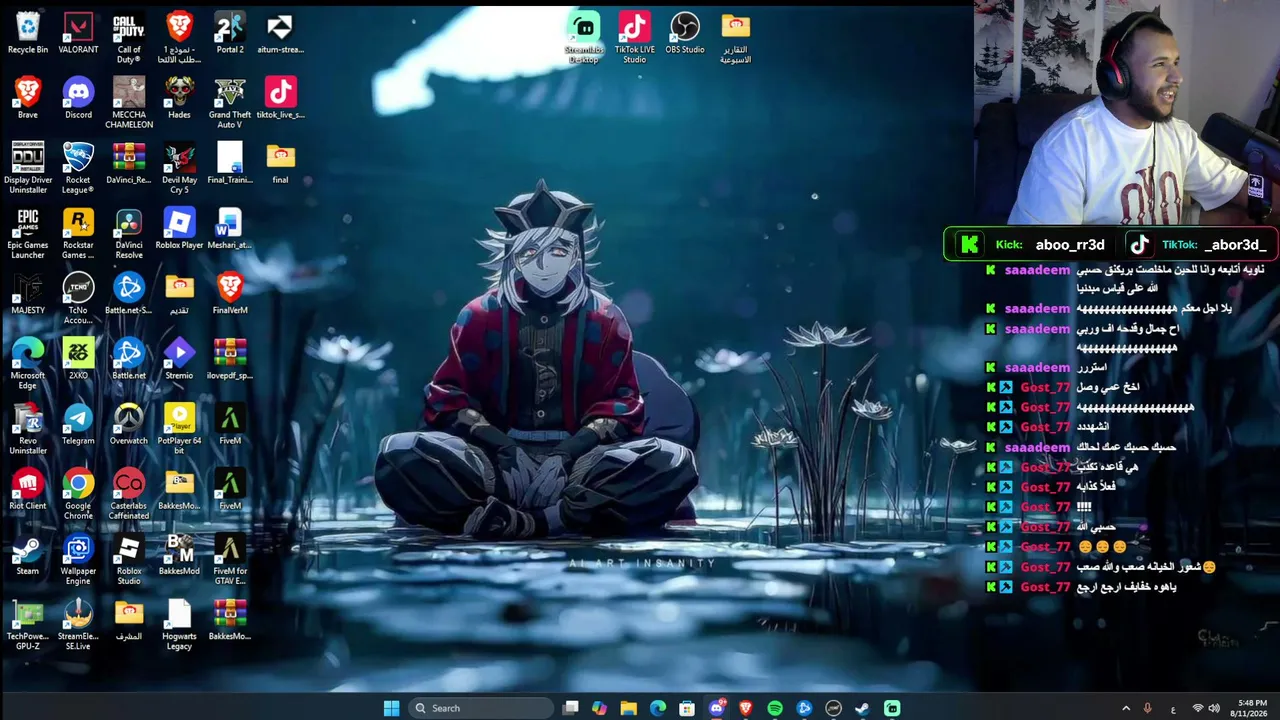The height and width of the screenshot is (720, 1280).
Task: Select the FiveM for GTAV E... icon
Action: pos(230,558)
